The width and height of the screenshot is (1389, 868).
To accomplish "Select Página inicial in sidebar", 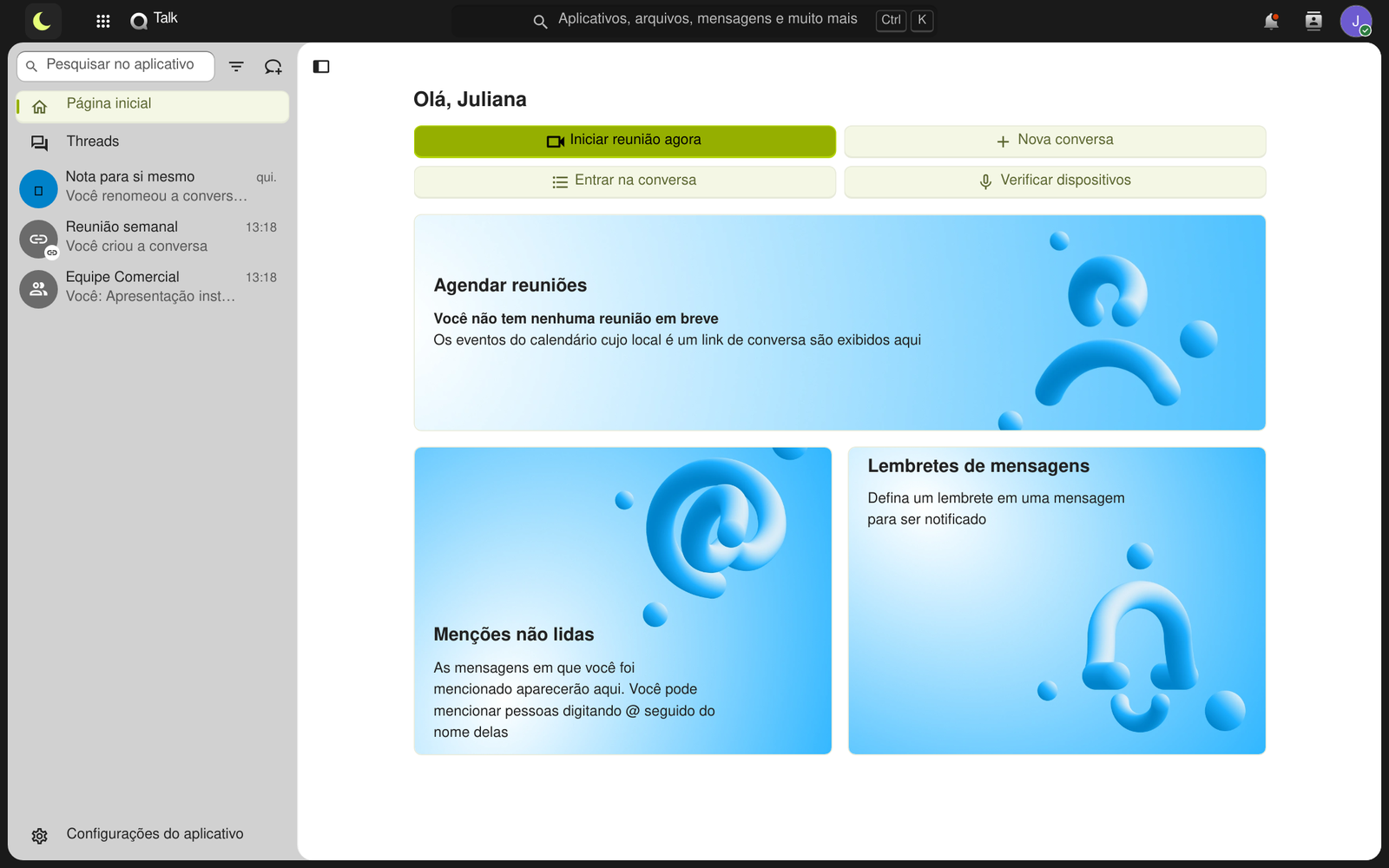I will (153, 107).
